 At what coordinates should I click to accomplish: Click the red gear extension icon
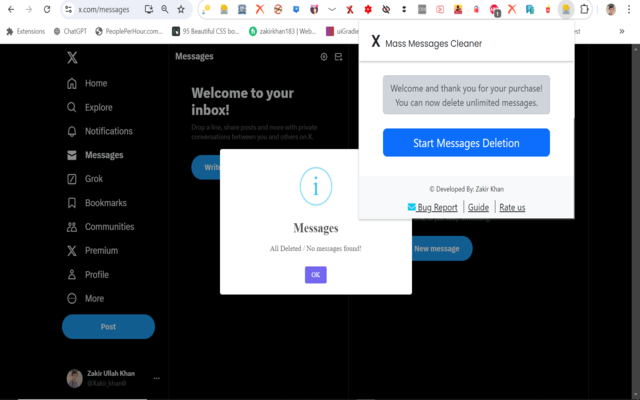point(368,9)
